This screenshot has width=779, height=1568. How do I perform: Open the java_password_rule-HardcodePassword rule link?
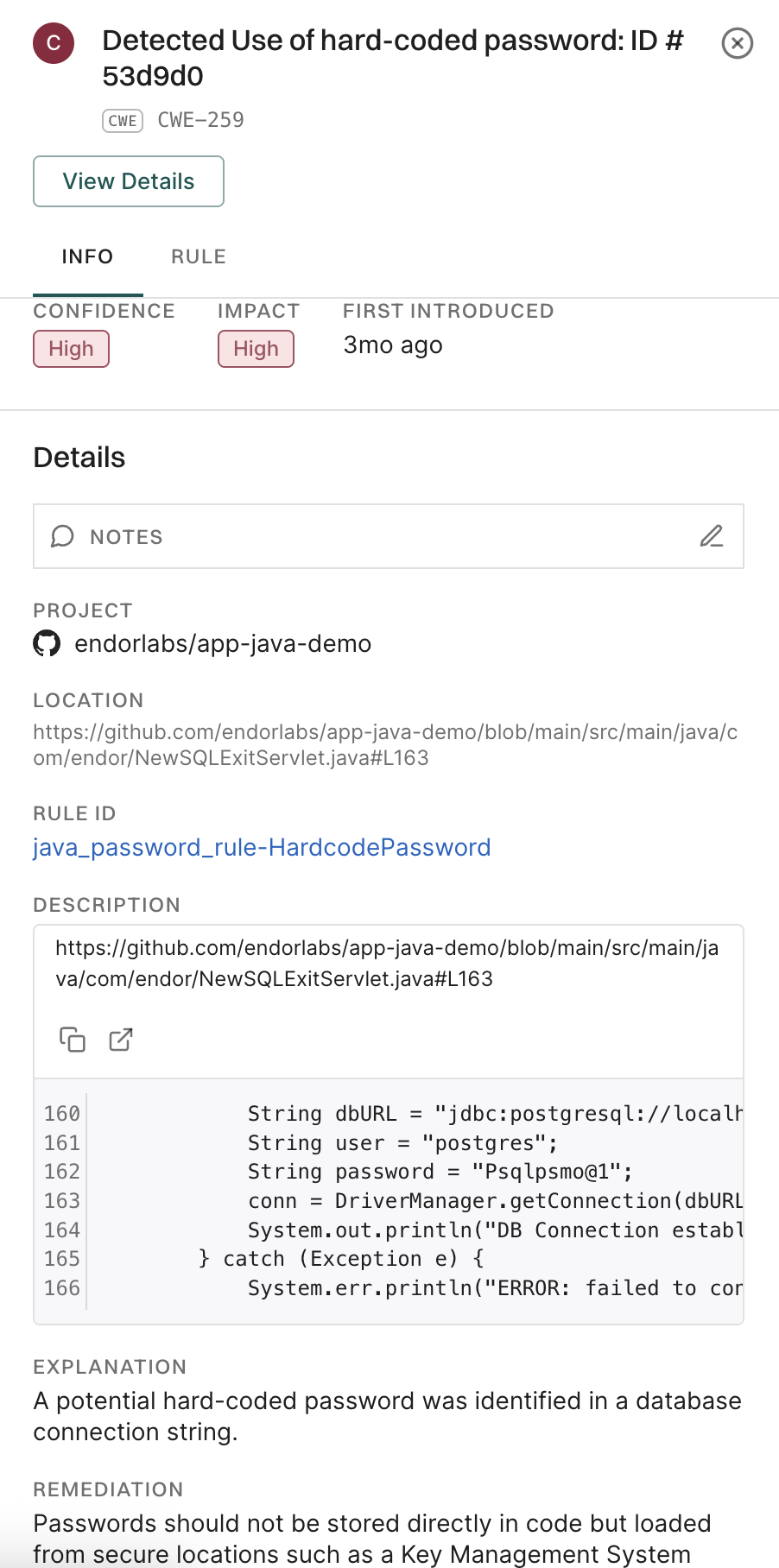tap(262, 847)
